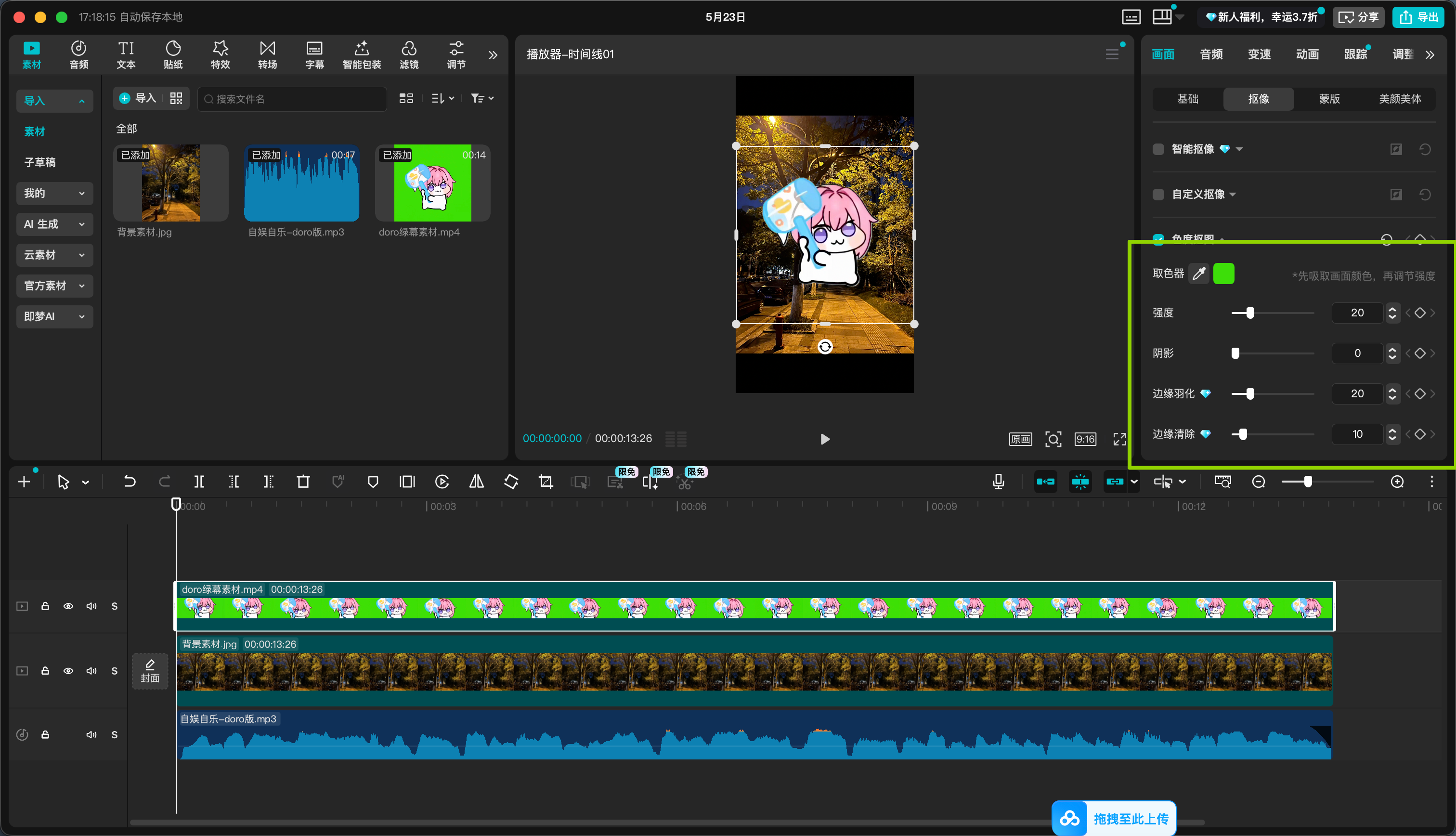The image size is (1456, 836).
Task: Click the reverse playback icon
Action: tap(442, 482)
